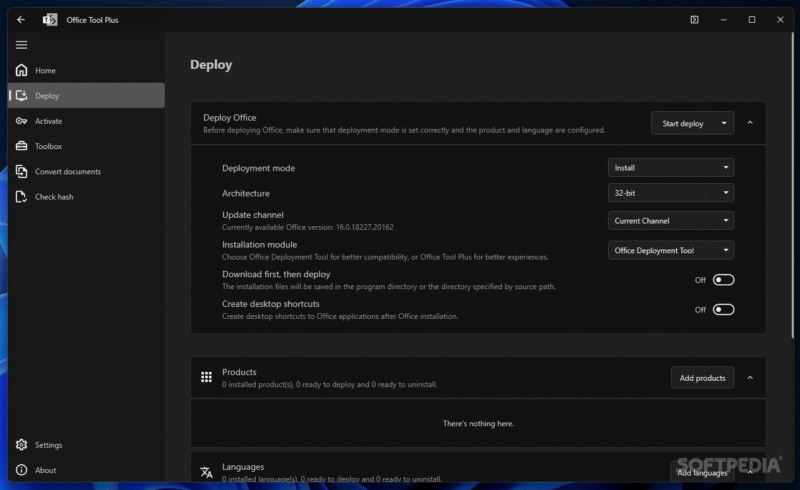This screenshot has height=490, width=800.
Task: Click the Languages translate icon
Action: pyautogui.click(x=206, y=472)
